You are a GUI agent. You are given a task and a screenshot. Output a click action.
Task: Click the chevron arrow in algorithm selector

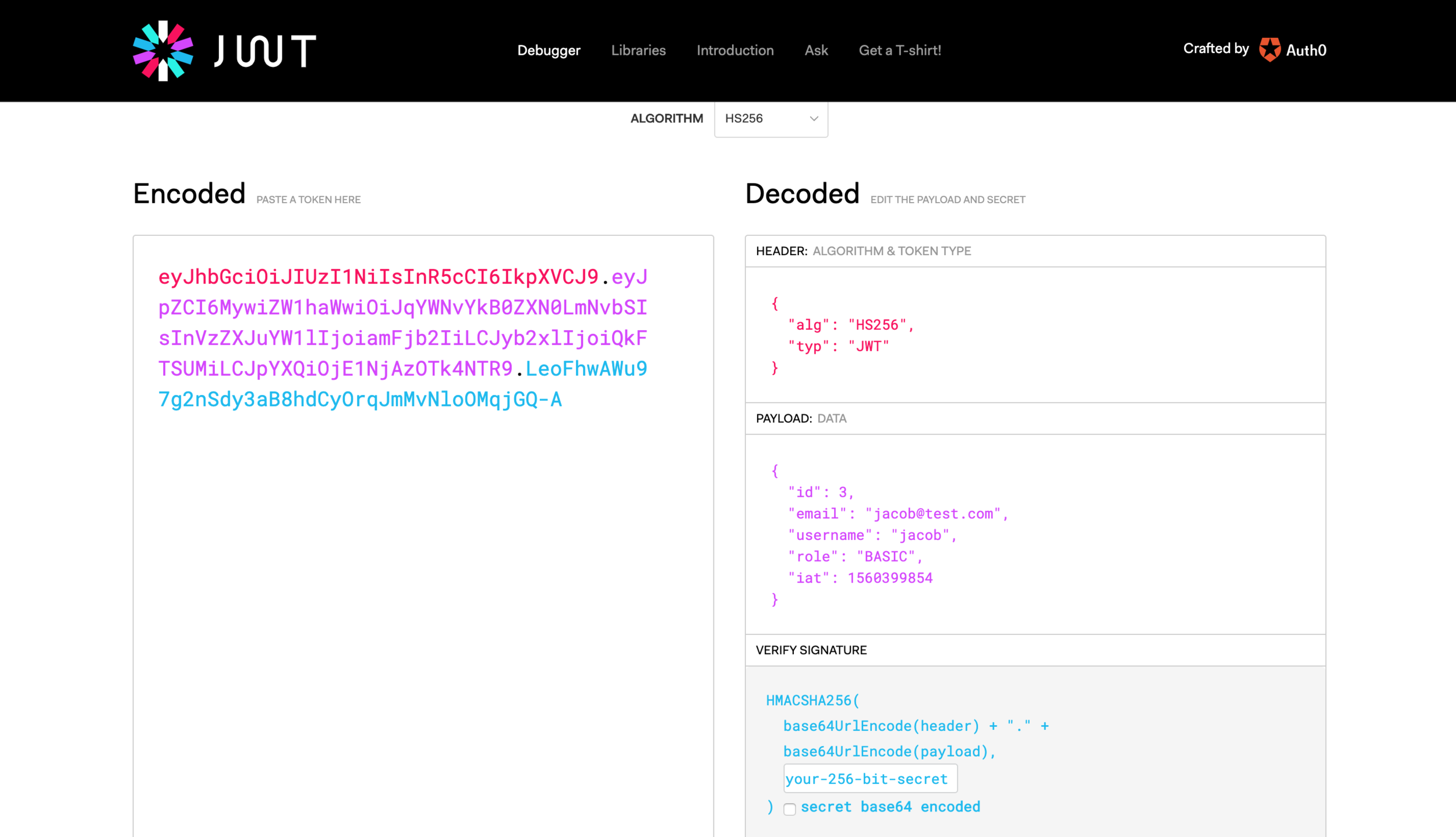click(x=814, y=119)
